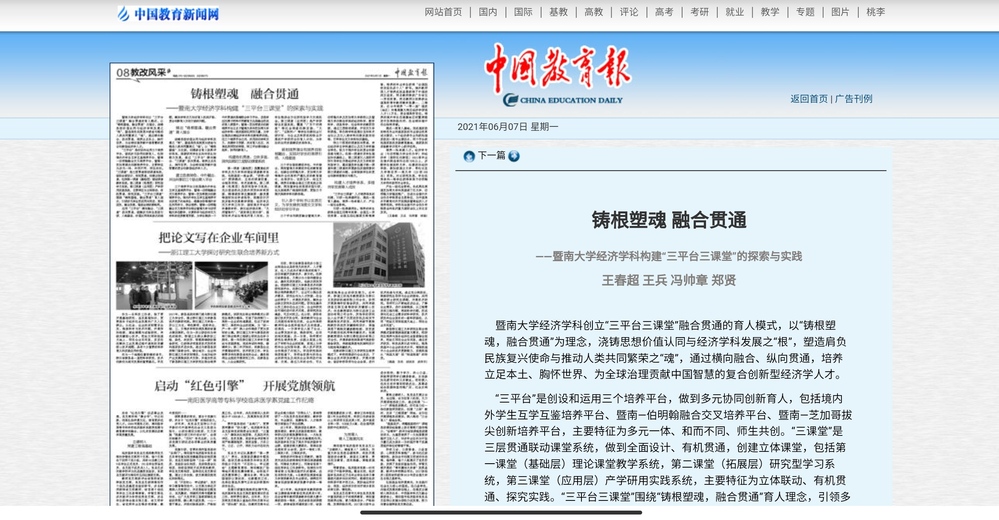The height and width of the screenshot is (520, 999).
Task: Select the 考研 menu item
Action: [699, 12]
